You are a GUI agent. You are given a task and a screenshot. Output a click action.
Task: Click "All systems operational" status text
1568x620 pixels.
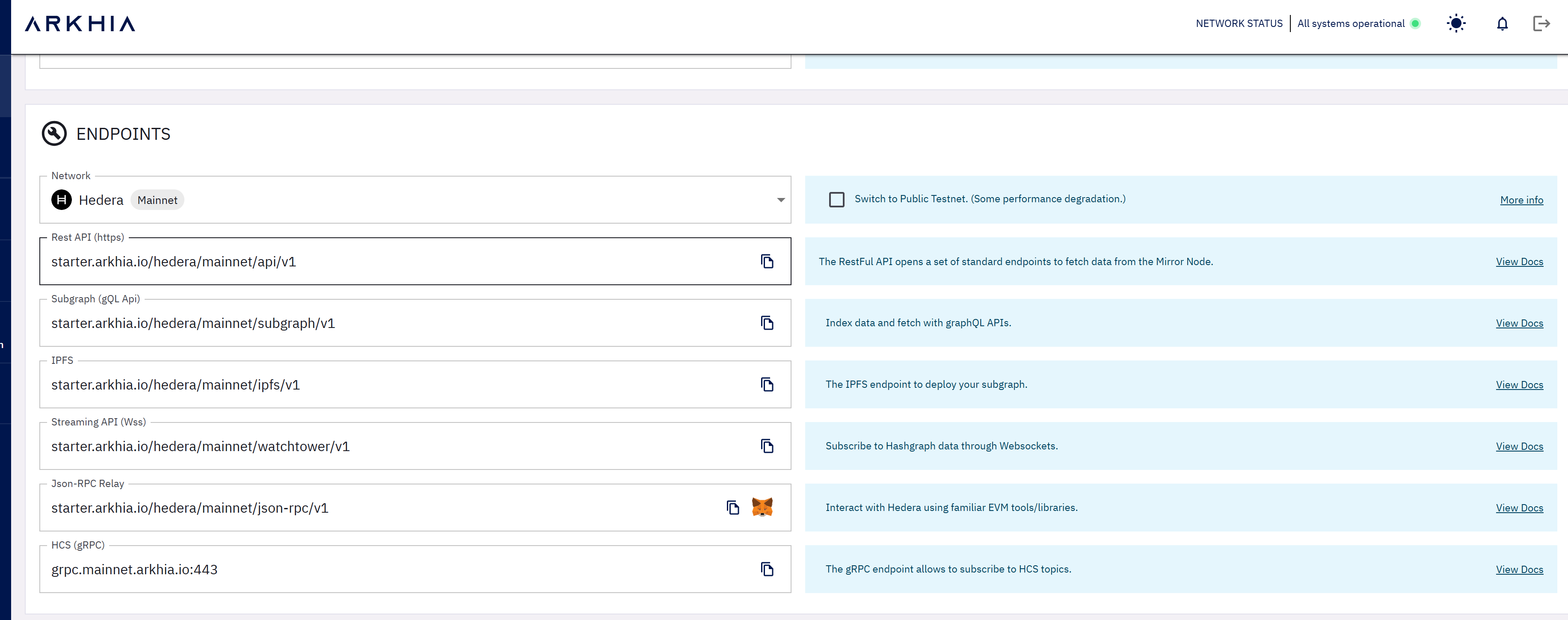coord(1351,24)
